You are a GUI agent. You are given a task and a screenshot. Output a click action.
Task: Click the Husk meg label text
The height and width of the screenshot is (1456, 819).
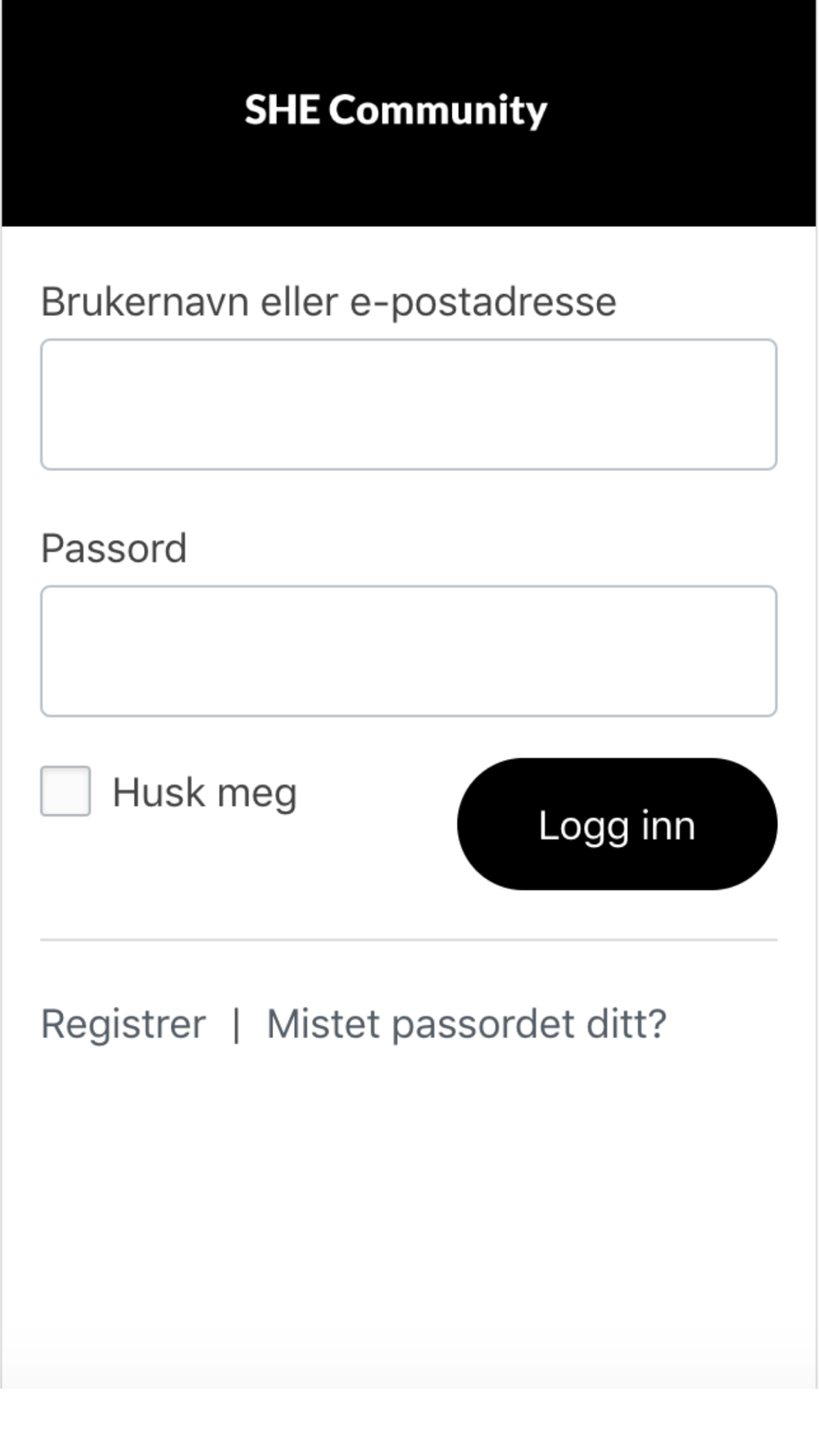(205, 793)
